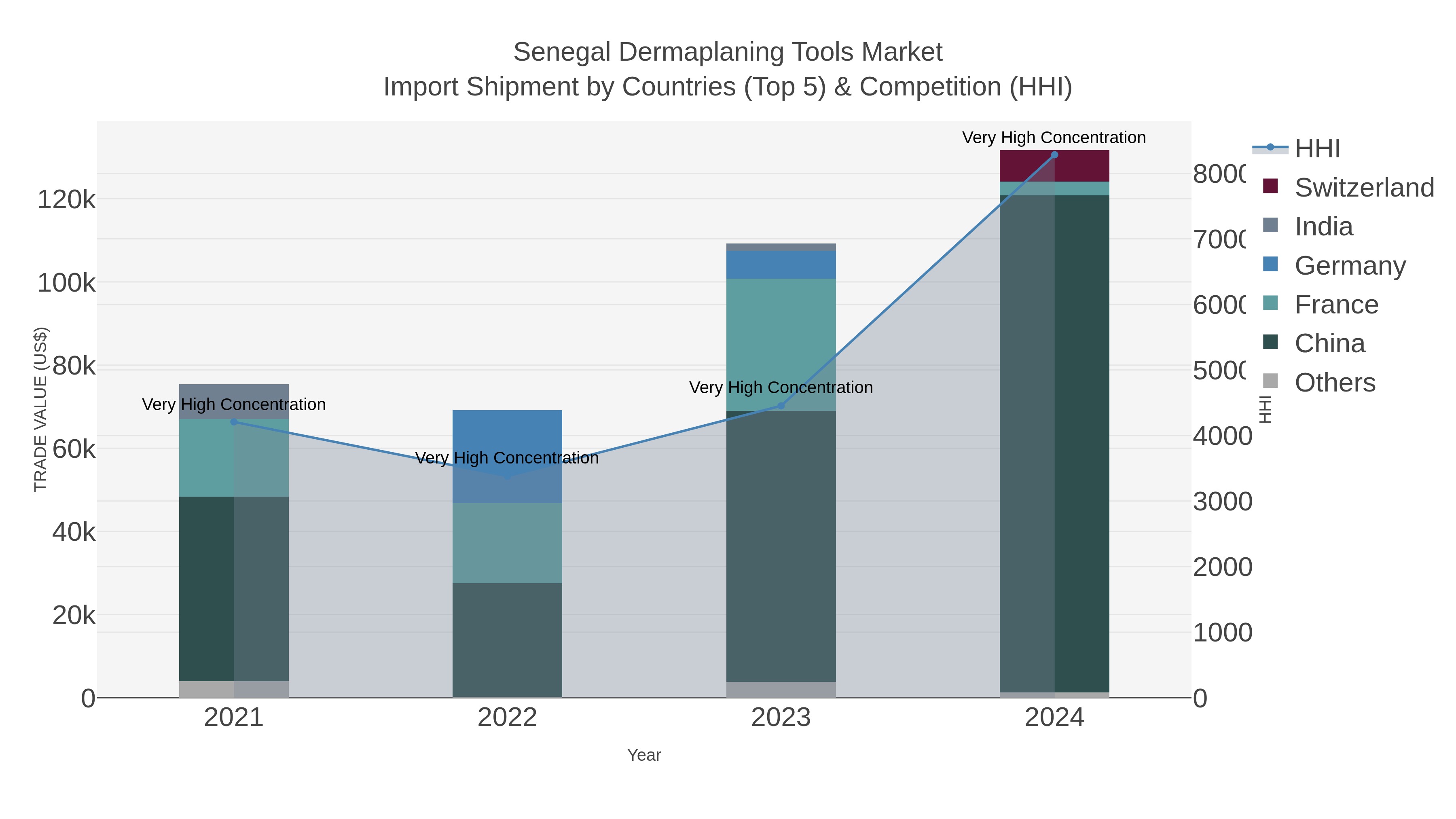This screenshot has width=1456, height=819.
Task: Click the France teal legend swatch
Action: click(1270, 303)
